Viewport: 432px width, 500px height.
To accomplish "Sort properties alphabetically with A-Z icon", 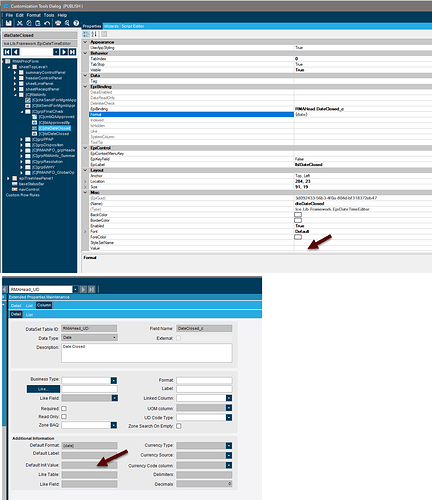I will (x=94, y=34).
